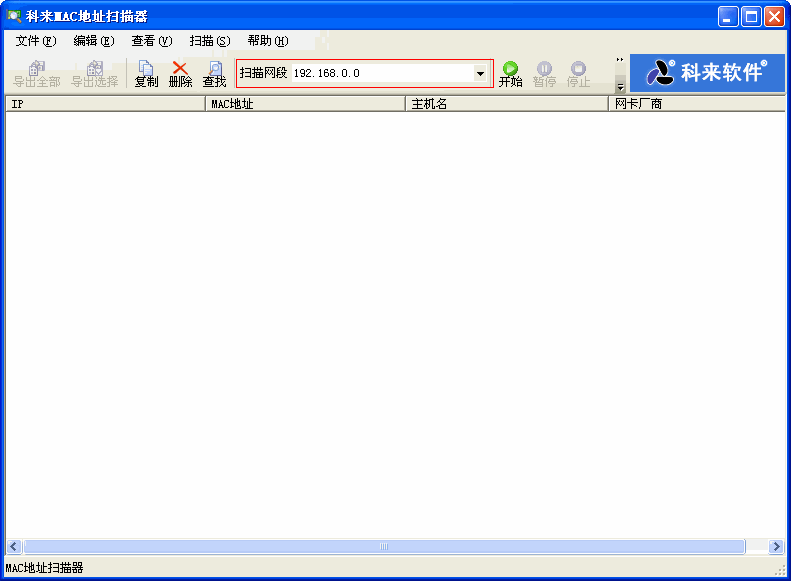791x581 pixels.
Task: Sort by the 主机名 column header
Action: tap(507, 104)
